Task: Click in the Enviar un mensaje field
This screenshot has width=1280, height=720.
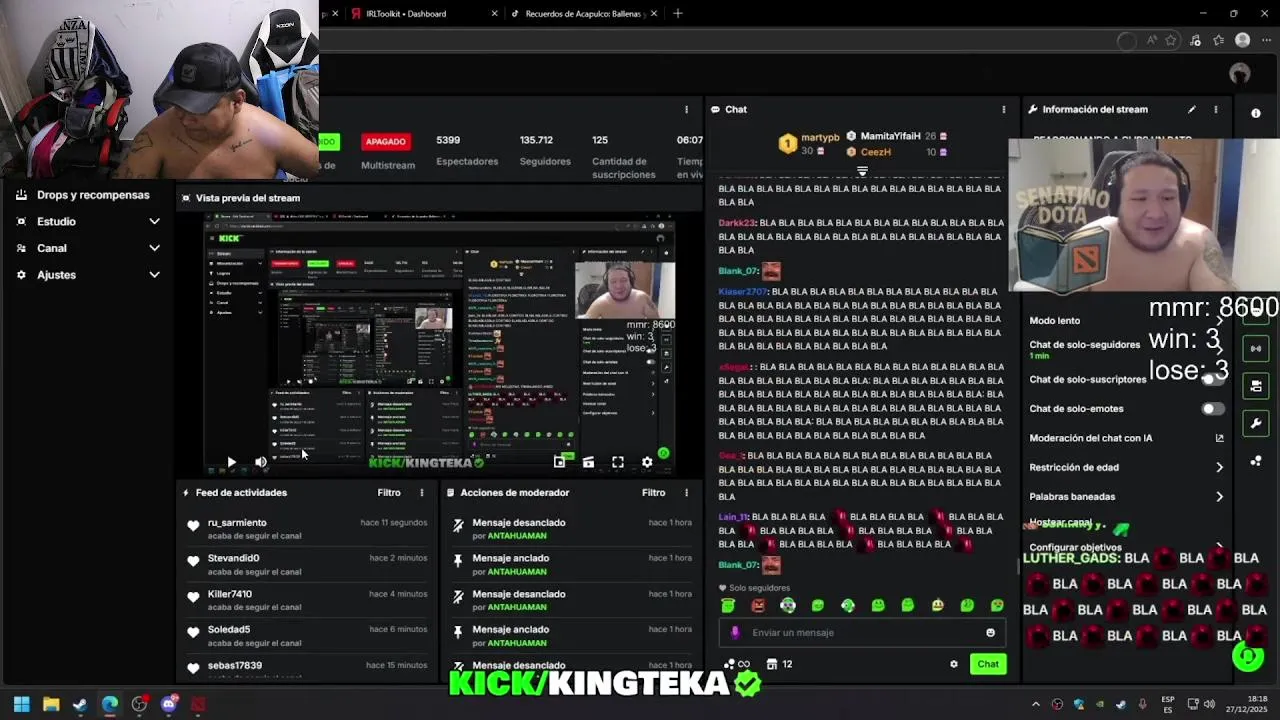Action: (x=862, y=632)
